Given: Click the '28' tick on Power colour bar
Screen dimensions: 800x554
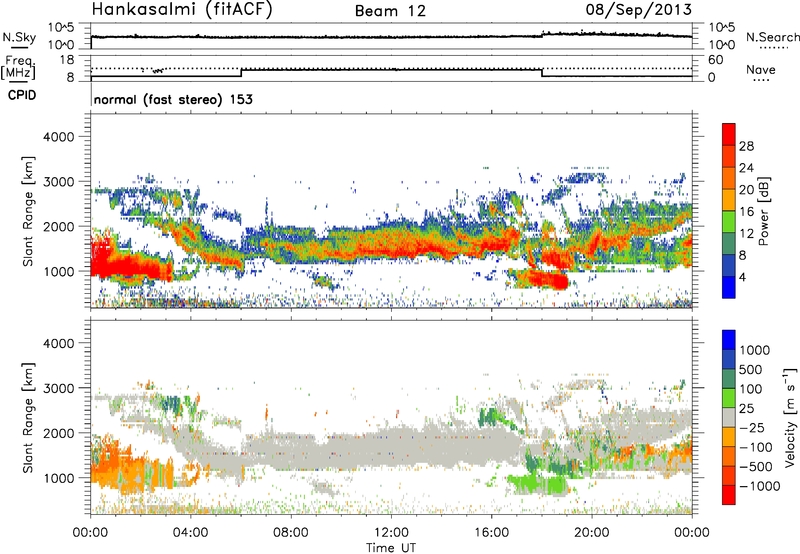Looking at the screenshot, I should pos(746,146).
